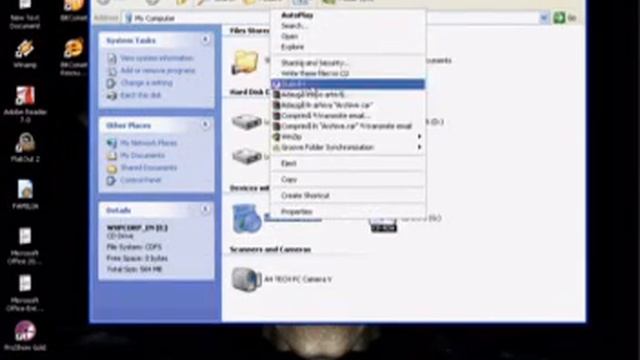Collapse the Details panel
Image resolution: width=640 pixels, height=360 pixels.
point(205,209)
